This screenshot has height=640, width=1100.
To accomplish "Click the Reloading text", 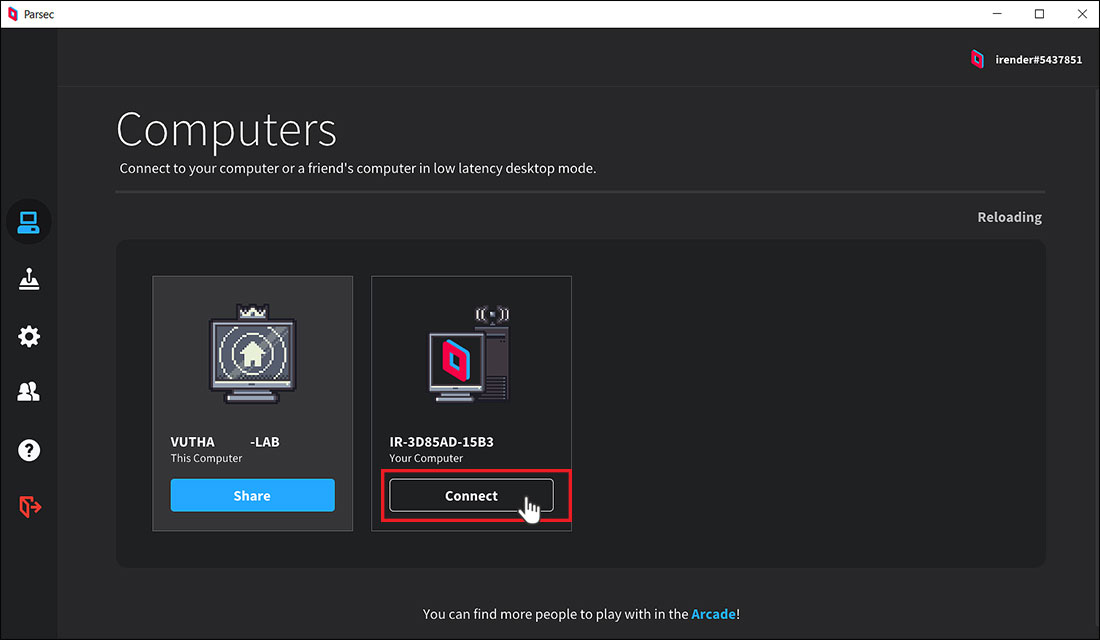I will click(x=1010, y=217).
